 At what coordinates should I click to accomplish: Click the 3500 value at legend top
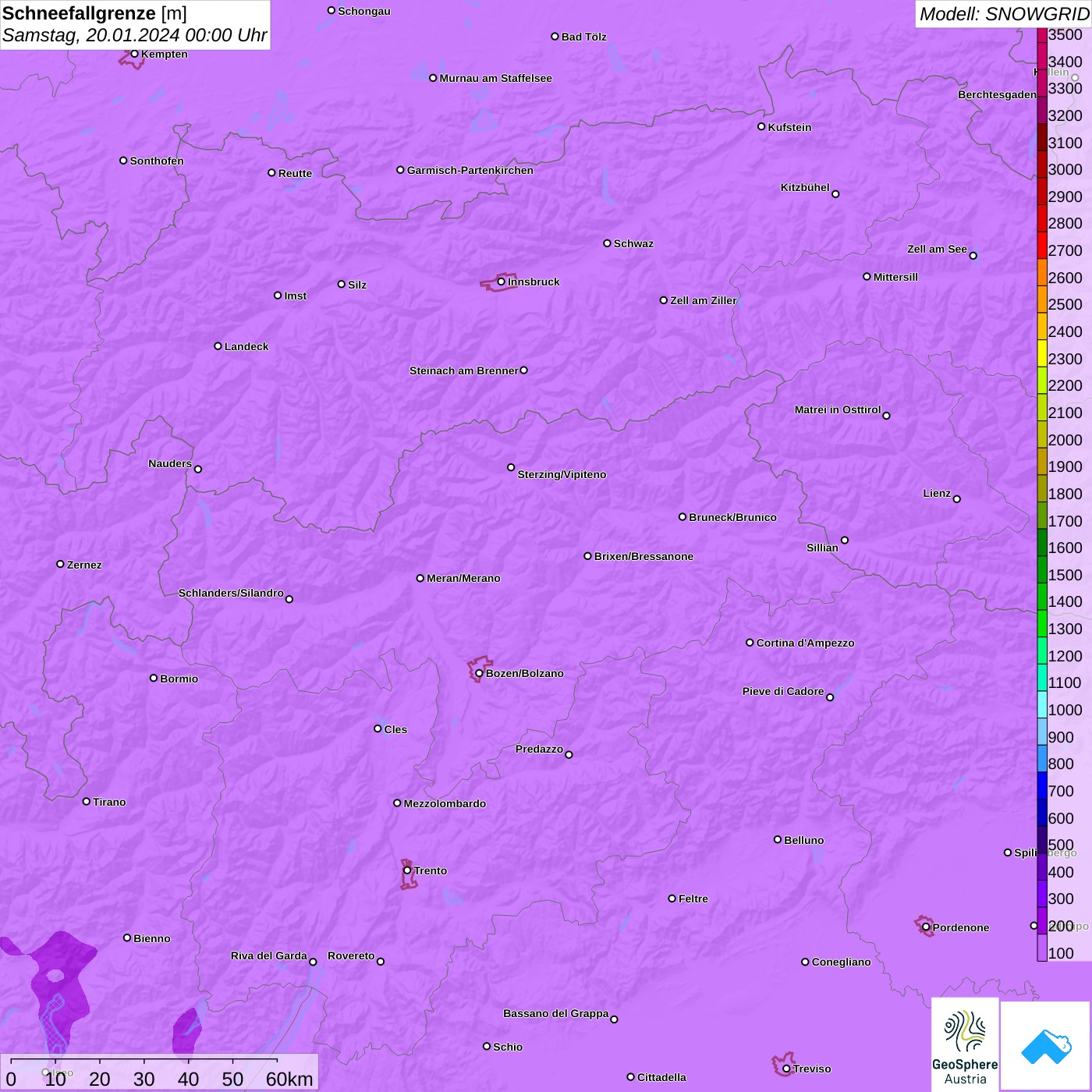[1065, 34]
